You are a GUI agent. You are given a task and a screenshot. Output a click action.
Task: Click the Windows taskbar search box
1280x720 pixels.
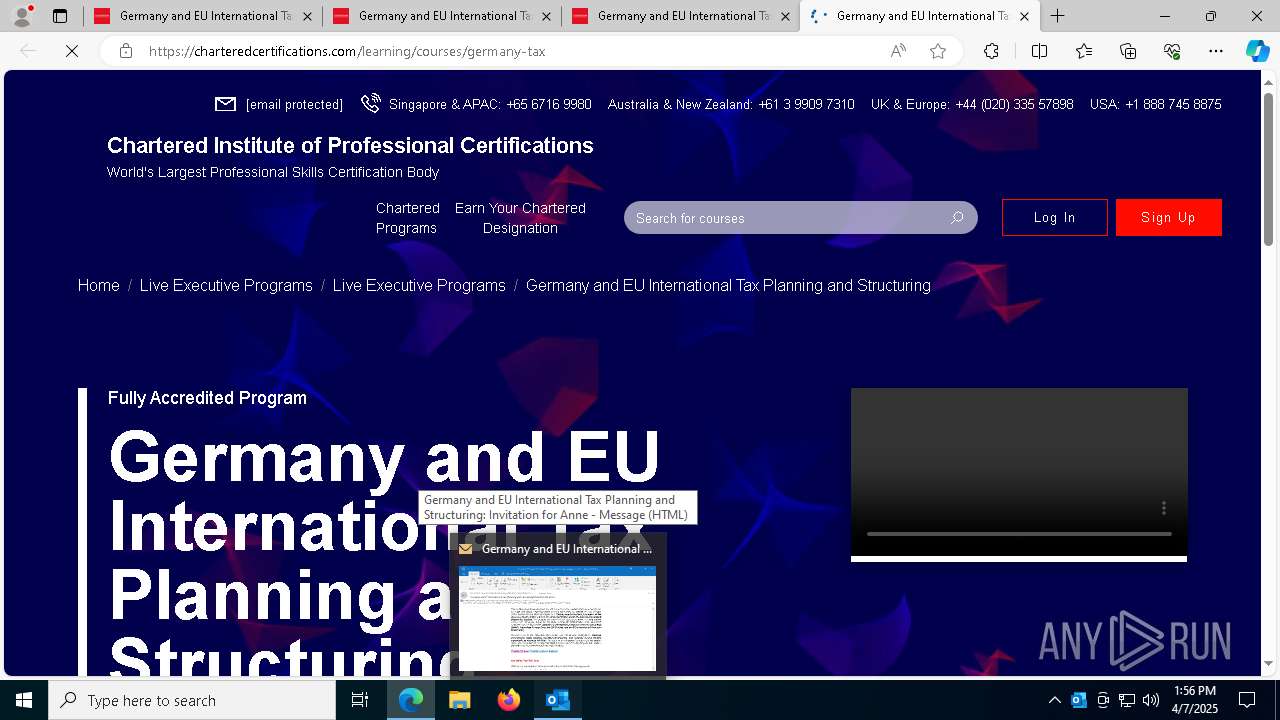192,700
